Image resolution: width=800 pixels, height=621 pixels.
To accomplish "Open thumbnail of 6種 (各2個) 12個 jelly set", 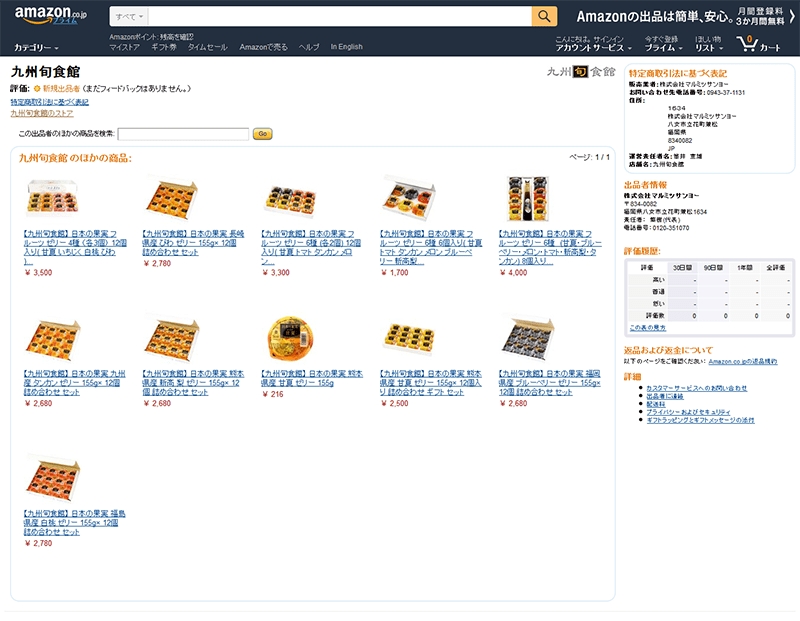I will click(290, 200).
